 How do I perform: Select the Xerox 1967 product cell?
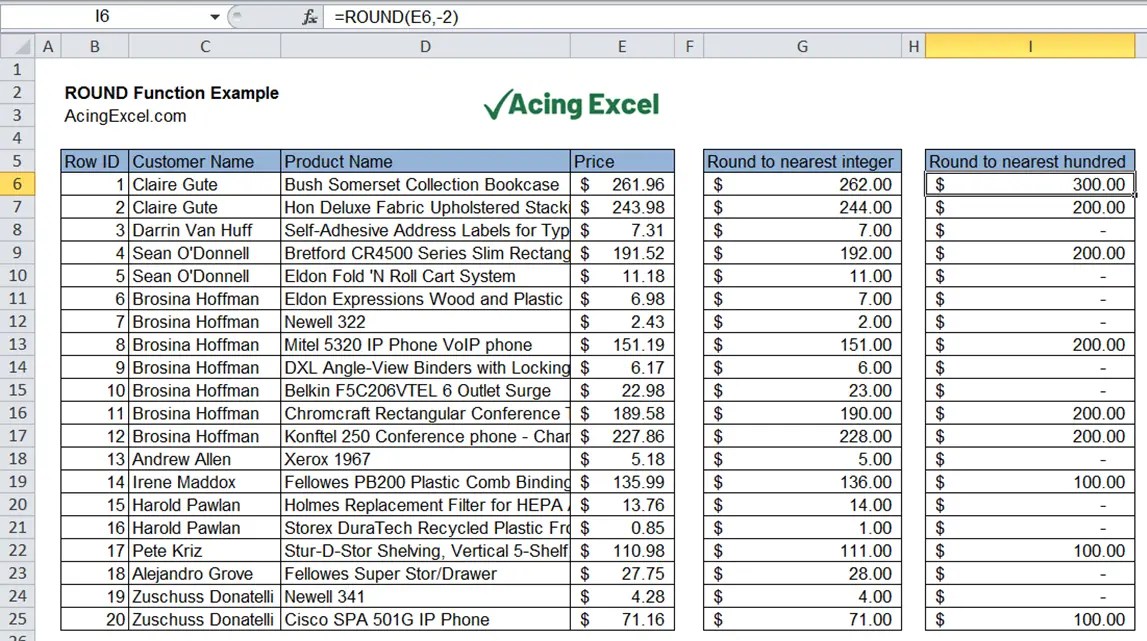(425, 459)
